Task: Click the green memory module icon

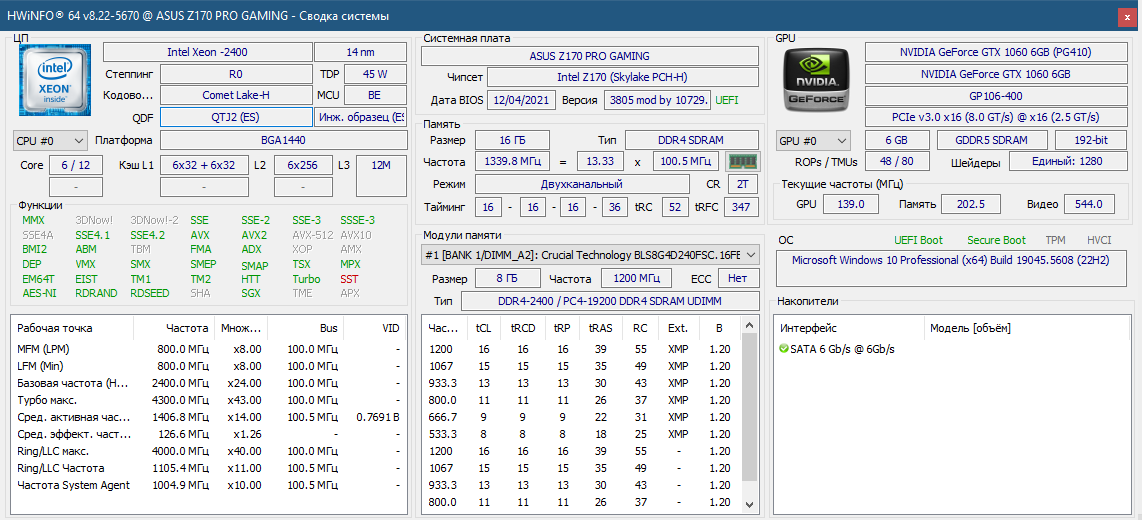Action: coord(741,161)
